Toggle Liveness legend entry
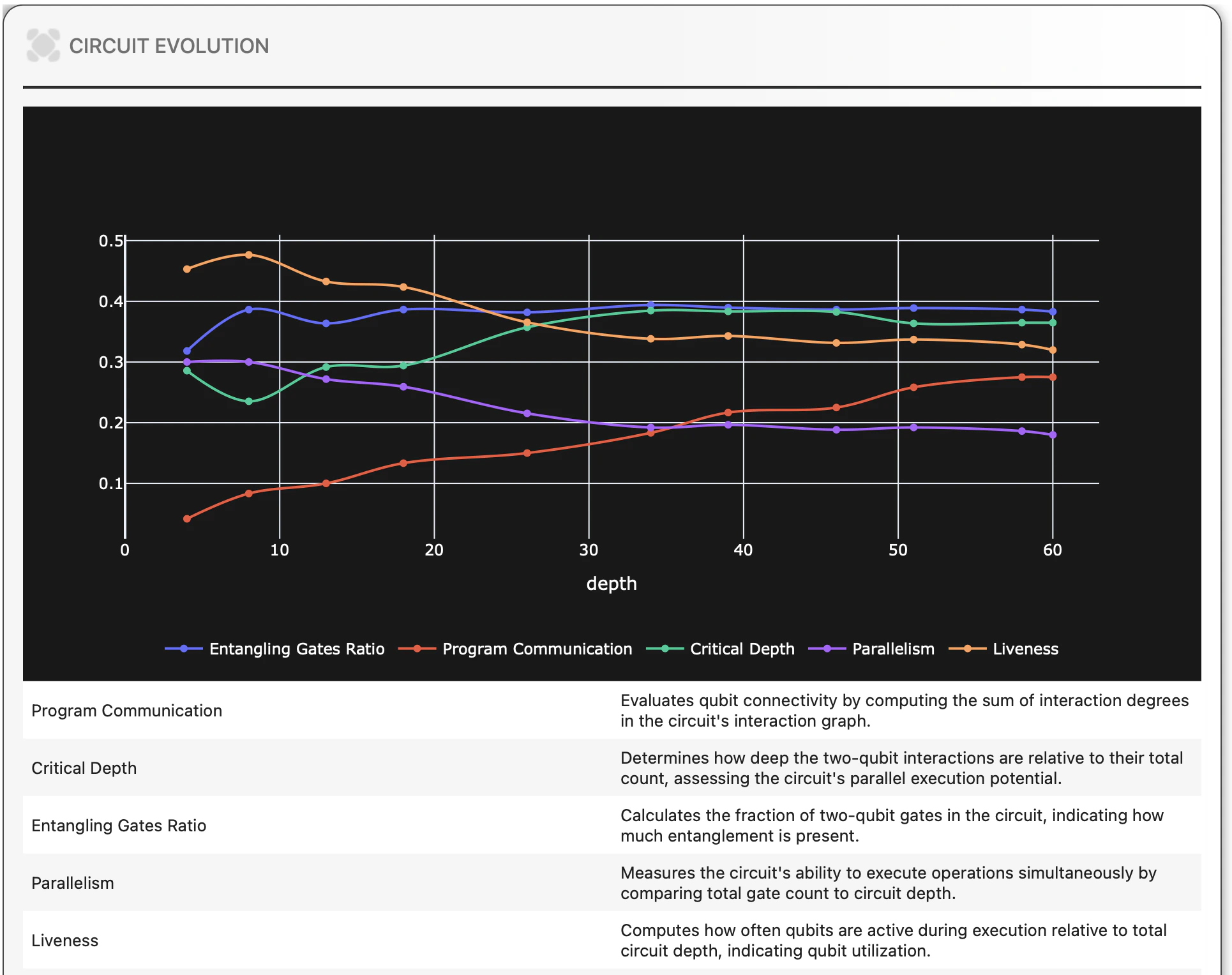This screenshot has height=975, width=1232. click(1025, 649)
